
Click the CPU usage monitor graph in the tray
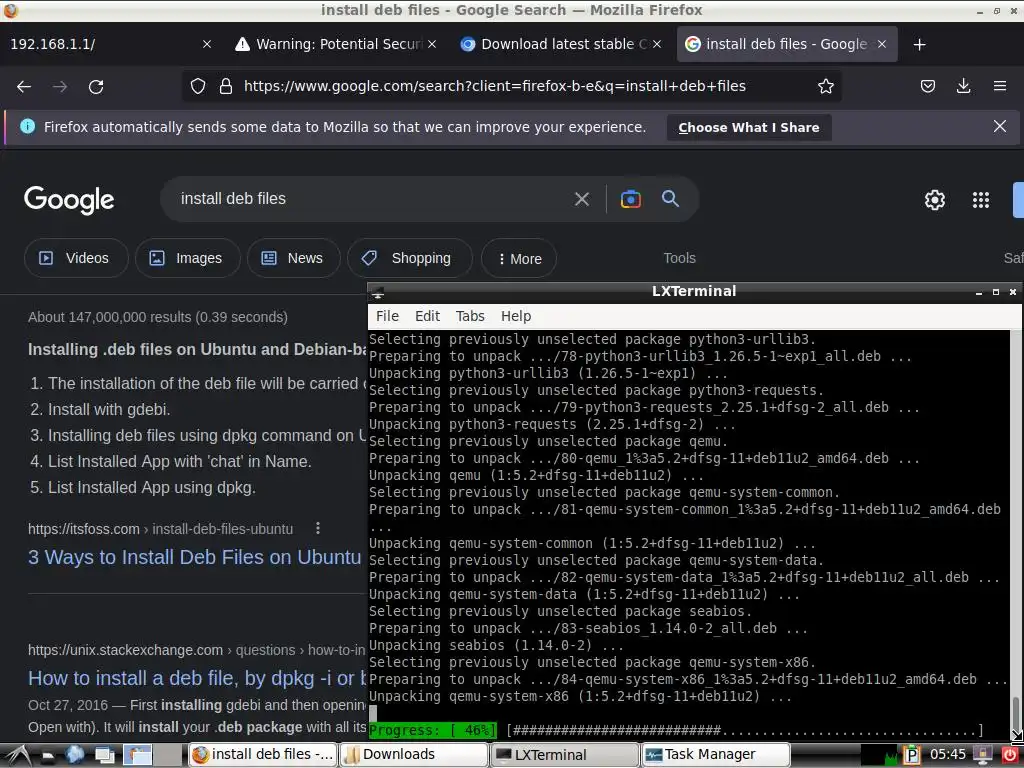tap(879, 755)
